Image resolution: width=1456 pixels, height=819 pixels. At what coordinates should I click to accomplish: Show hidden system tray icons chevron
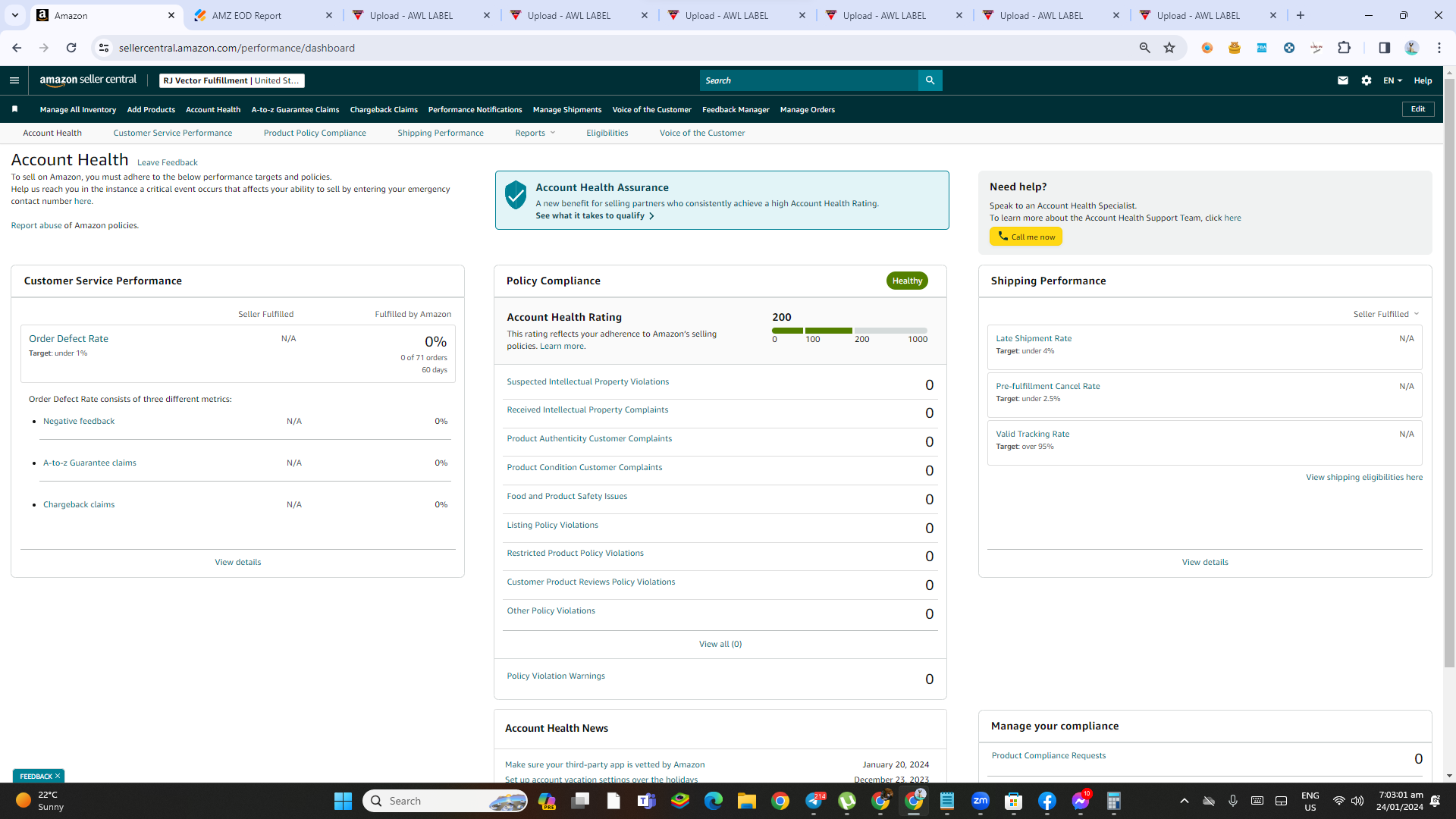click(1185, 801)
